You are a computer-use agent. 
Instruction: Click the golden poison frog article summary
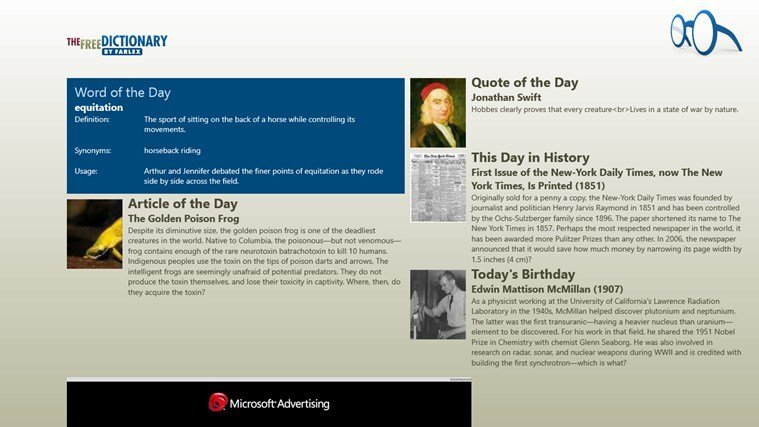[264, 261]
